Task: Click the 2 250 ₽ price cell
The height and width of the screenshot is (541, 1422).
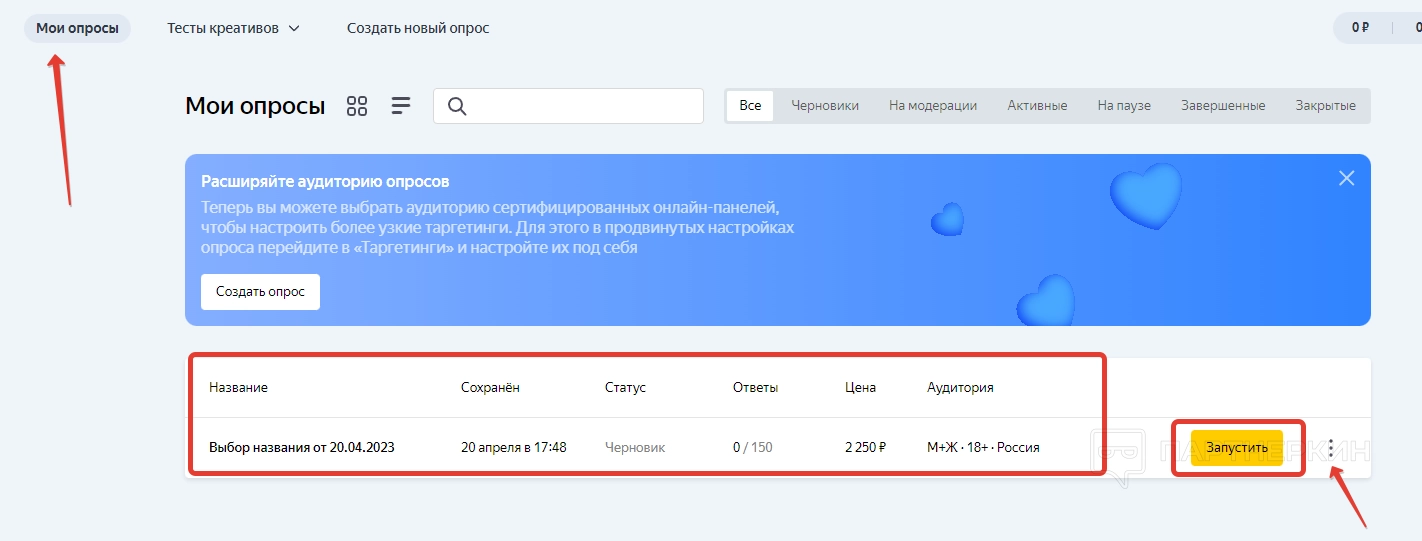Action: point(866,447)
